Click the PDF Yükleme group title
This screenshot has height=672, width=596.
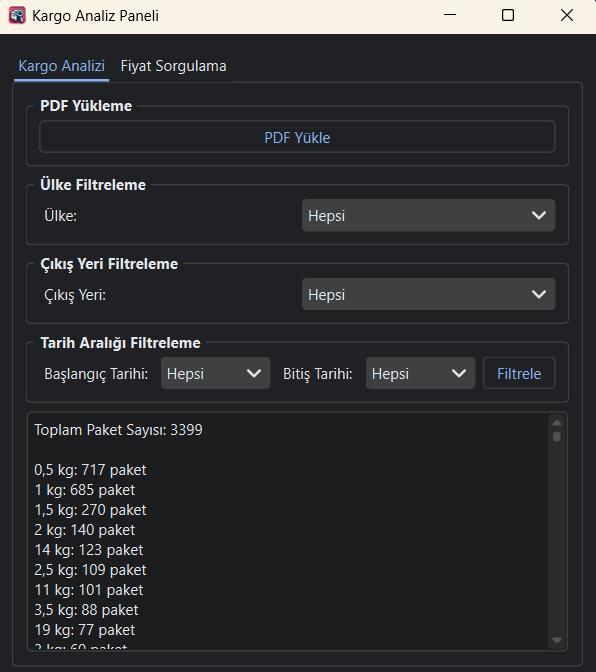(86, 106)
